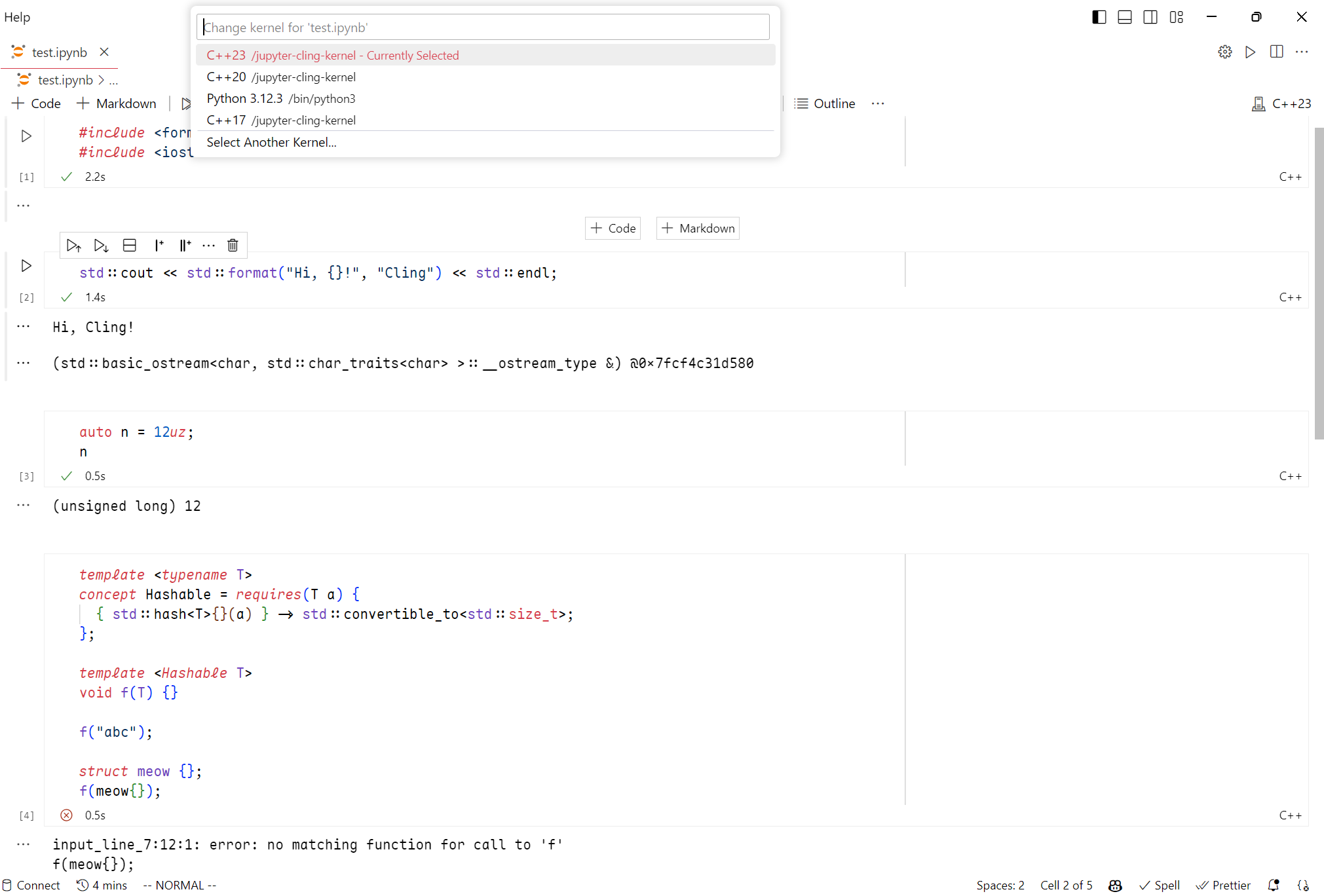The width and height of the screenshot is (1324, 896).
Task: Execute all cells above the current one
Action: 73,245
